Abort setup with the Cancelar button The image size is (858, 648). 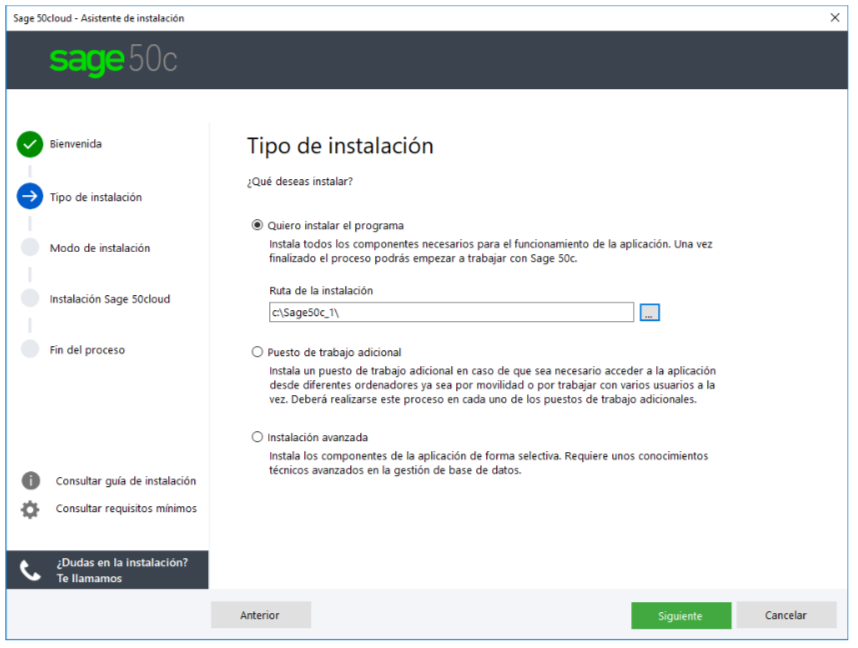click(786, 615)
